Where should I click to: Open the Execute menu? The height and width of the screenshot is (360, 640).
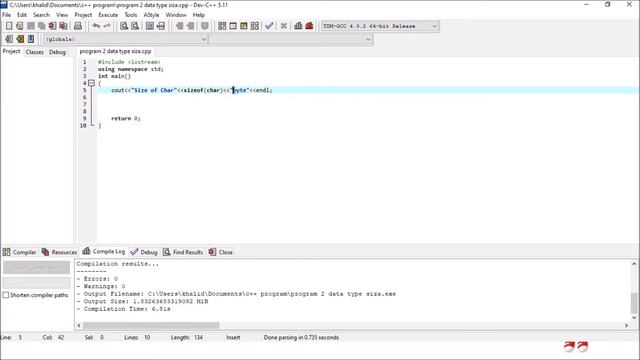click(x=108, y=15)
